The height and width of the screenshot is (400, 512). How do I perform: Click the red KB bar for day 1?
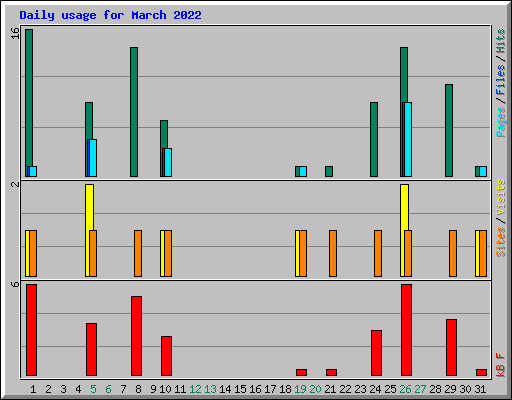(31, 330)
